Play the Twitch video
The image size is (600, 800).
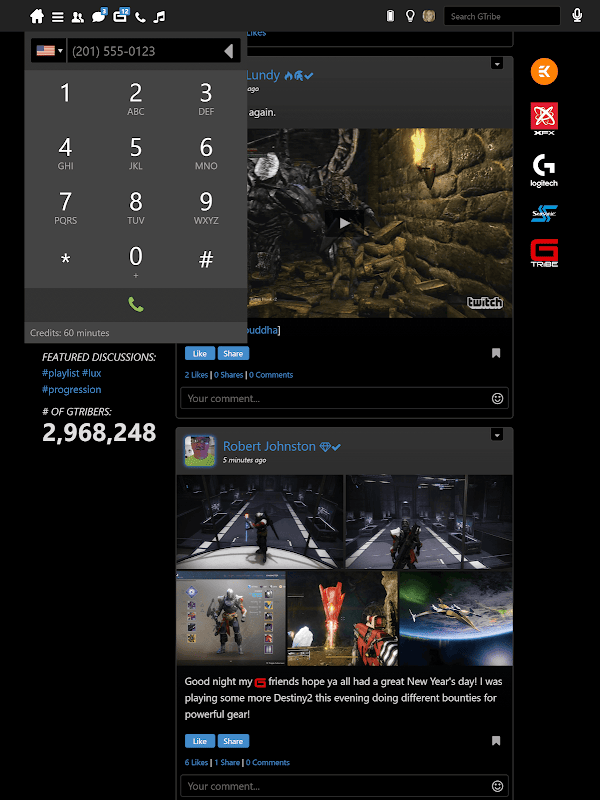pyautogui.click(x=344, y=223)
